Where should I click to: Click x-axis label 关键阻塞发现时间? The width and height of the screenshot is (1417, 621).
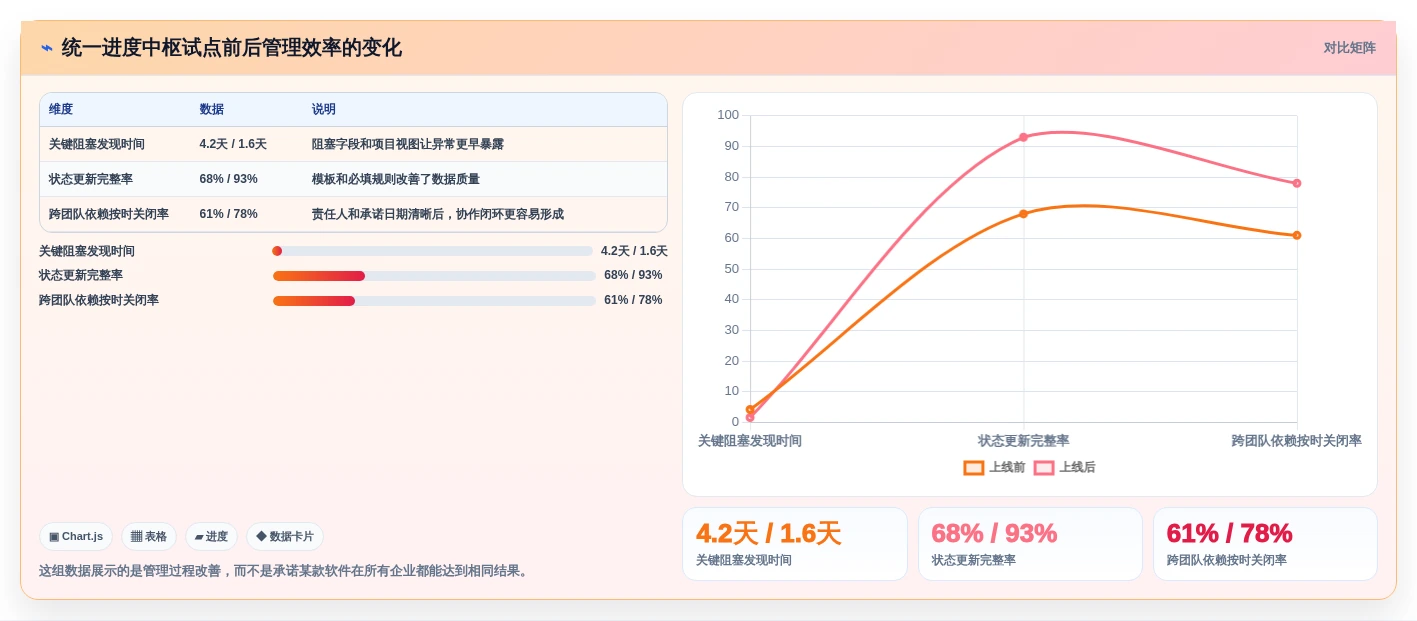point(750,441)
